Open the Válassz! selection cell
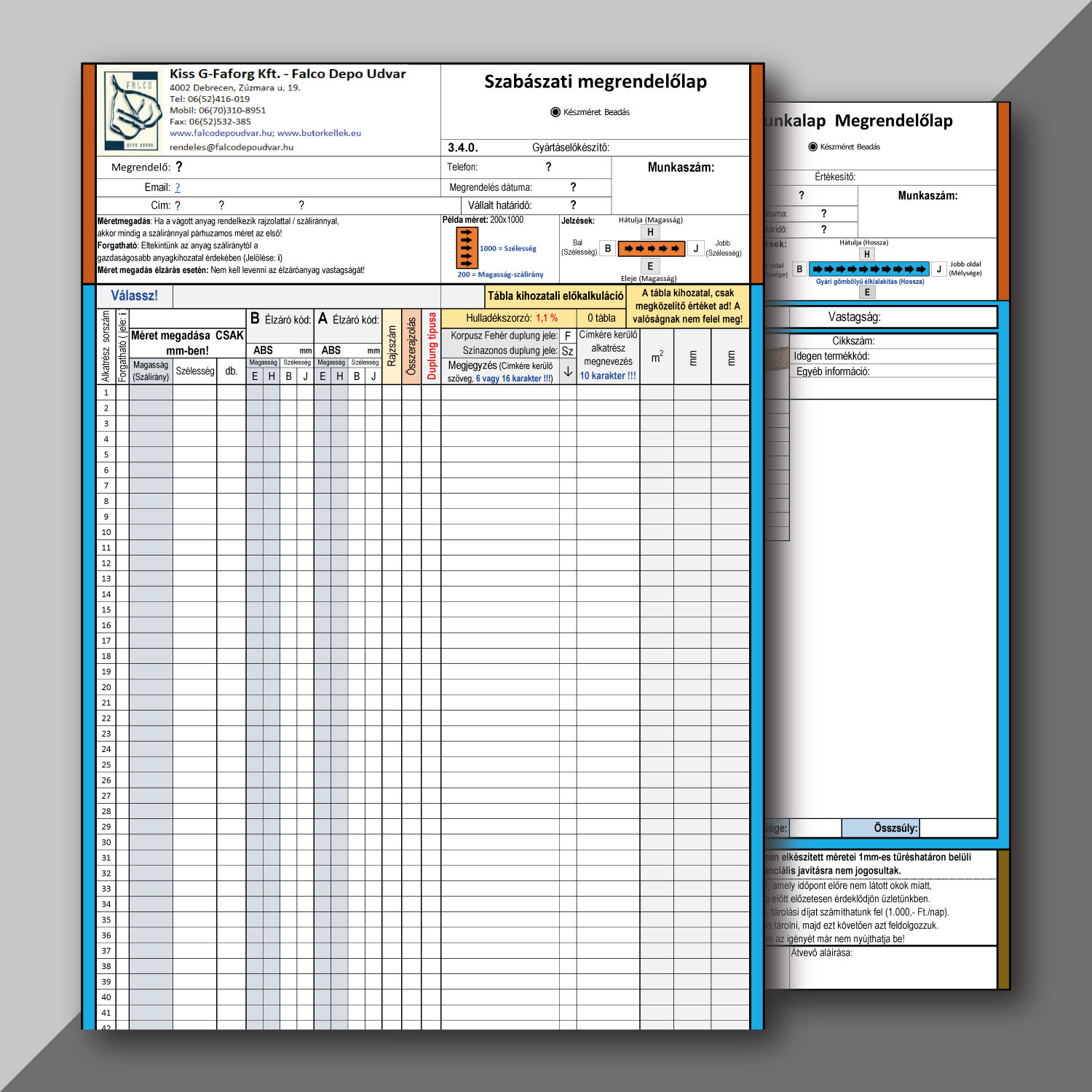Viewport: 1092px width, 1092px height. (x=135, y=296)
